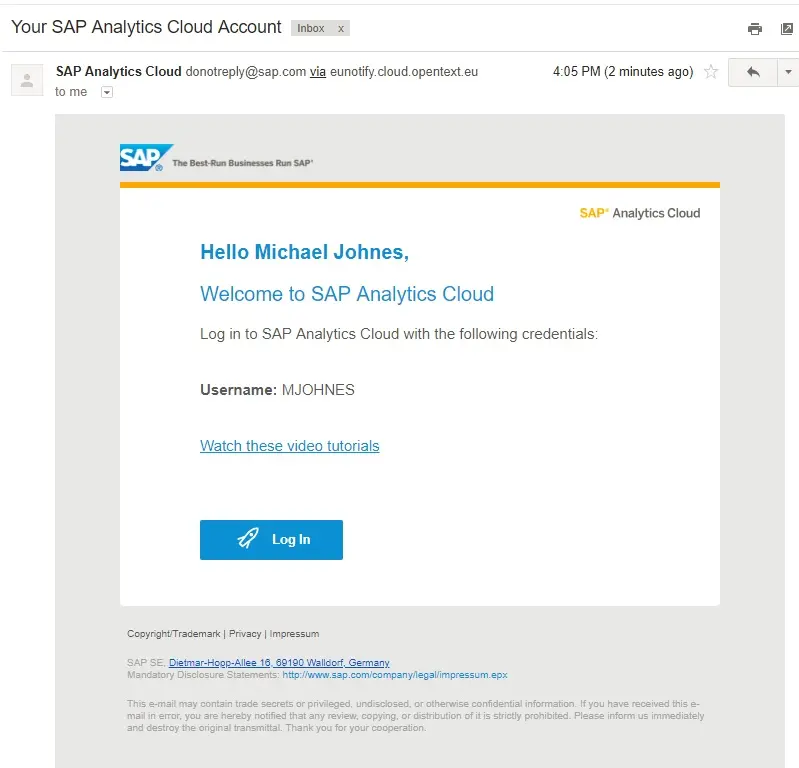The image size is (799, 768).
Task: Click the reply arrow button
Action: pos(753,72)
